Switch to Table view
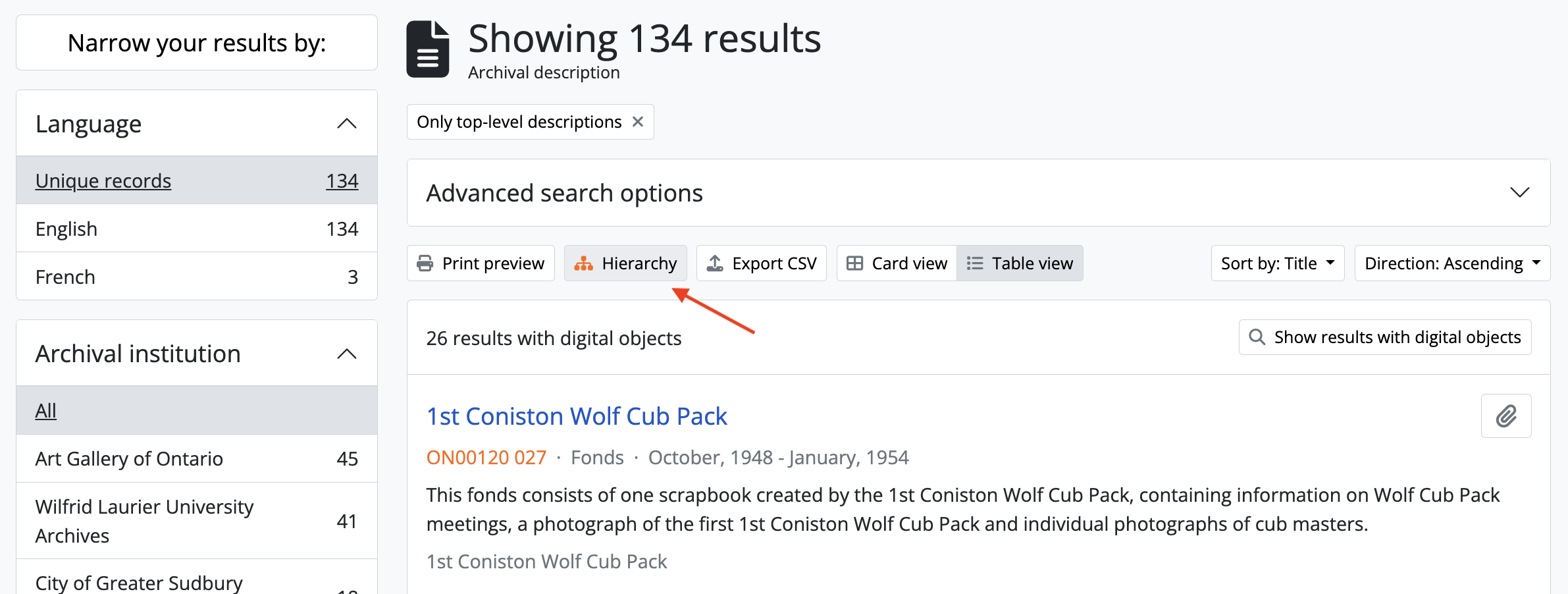The height and width of the screenshot is (594, 1568). [1020, 263]
